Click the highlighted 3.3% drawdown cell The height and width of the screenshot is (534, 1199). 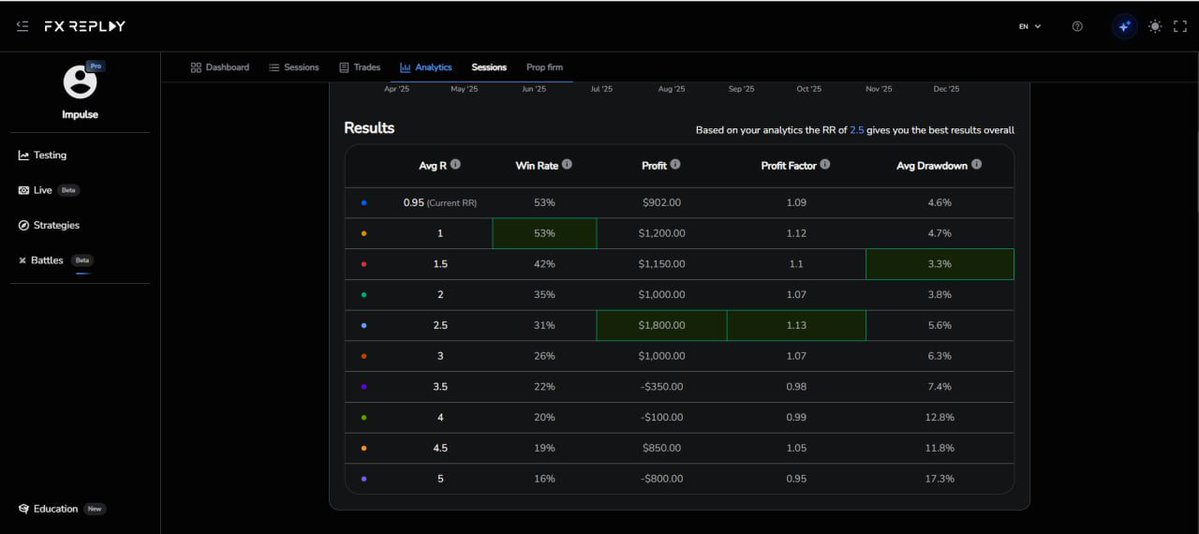[940, 264]
